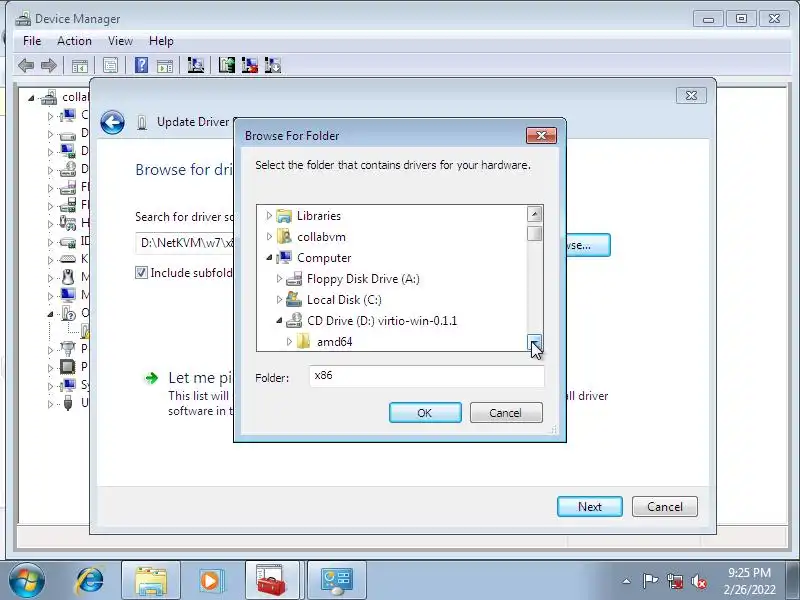This screenshot has height=600, width=800.
Task: Click the Update Driver Software toolbar icon
Action: pyautogui.click(x=227, y=65)
